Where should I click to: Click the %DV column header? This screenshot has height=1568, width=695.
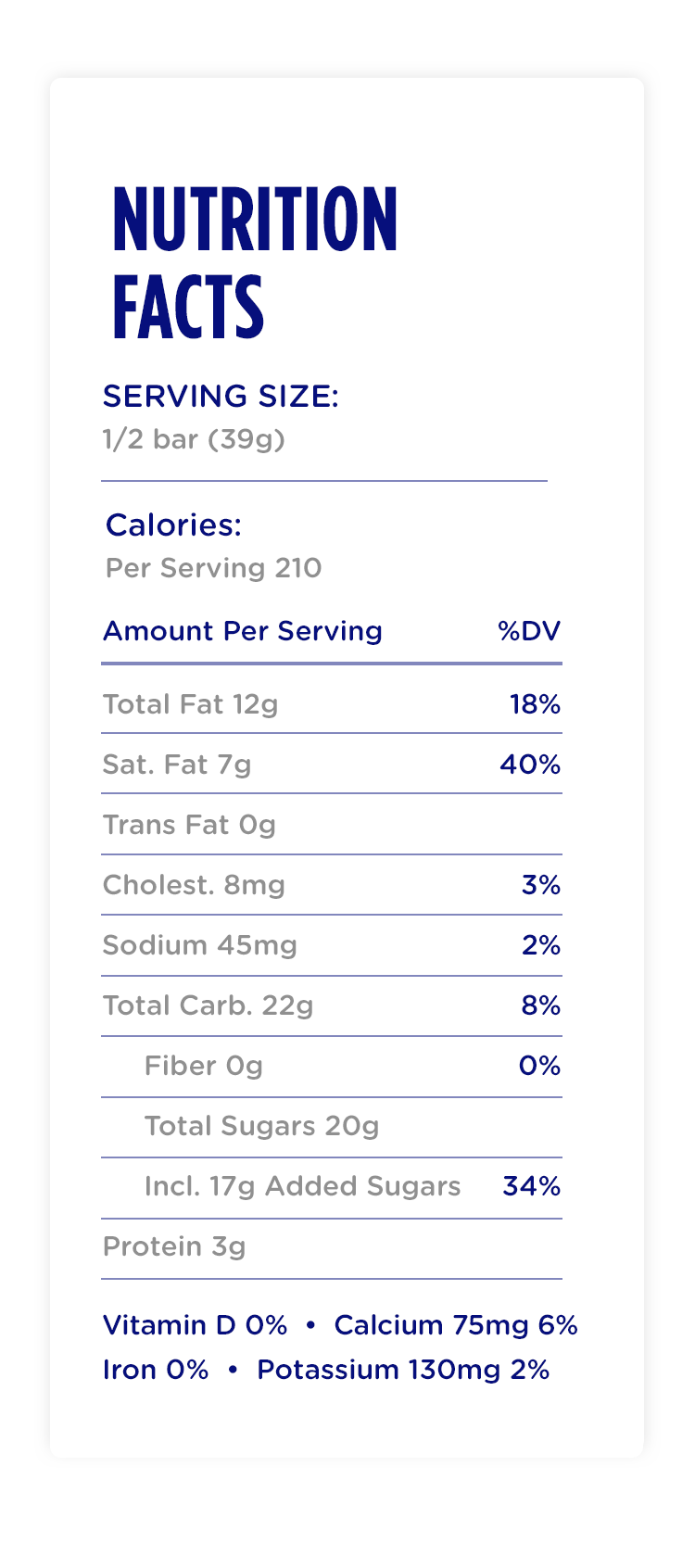coord(529,631)
